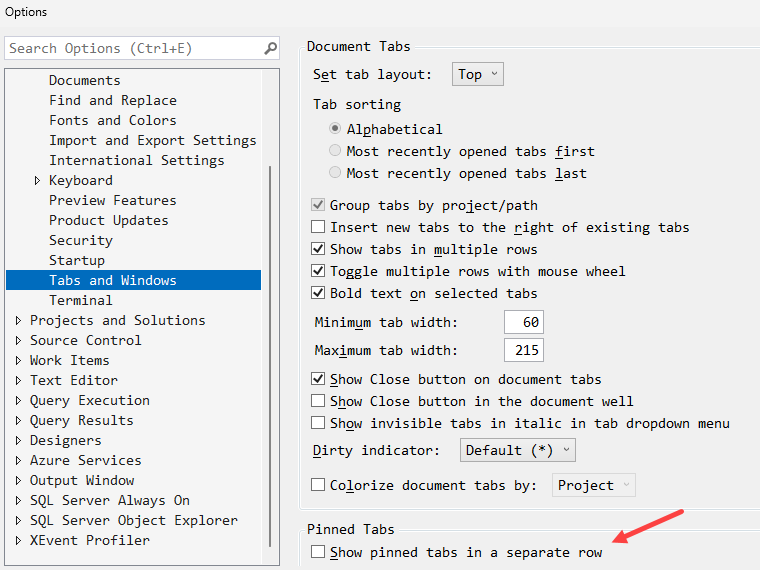The image size is (760, 570).
Task: Open the Colorize by Project dropdown
Action: pyautogui.click(x=593, y=485)
